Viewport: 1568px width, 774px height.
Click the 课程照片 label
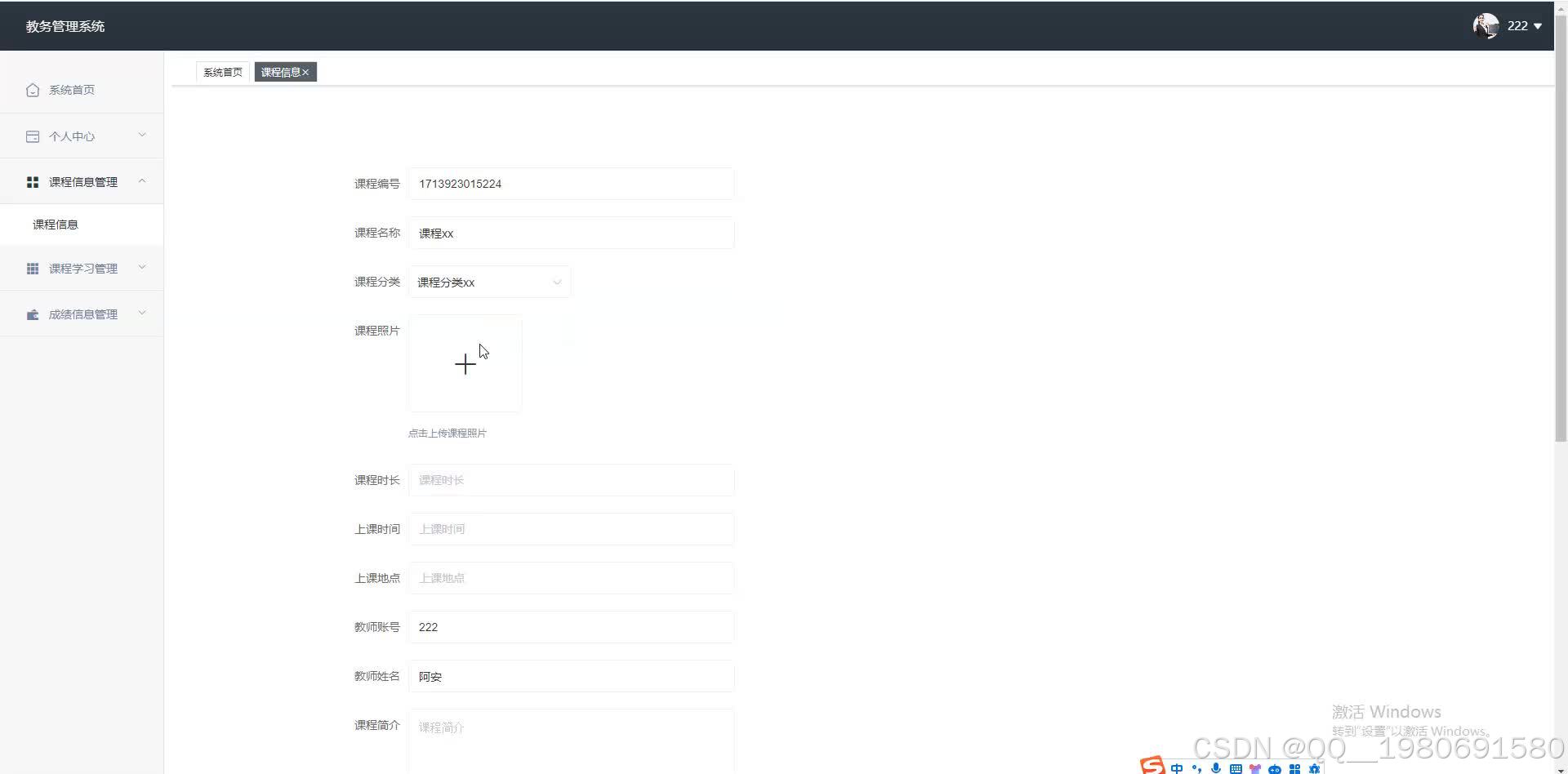click(x=377, y=331)
